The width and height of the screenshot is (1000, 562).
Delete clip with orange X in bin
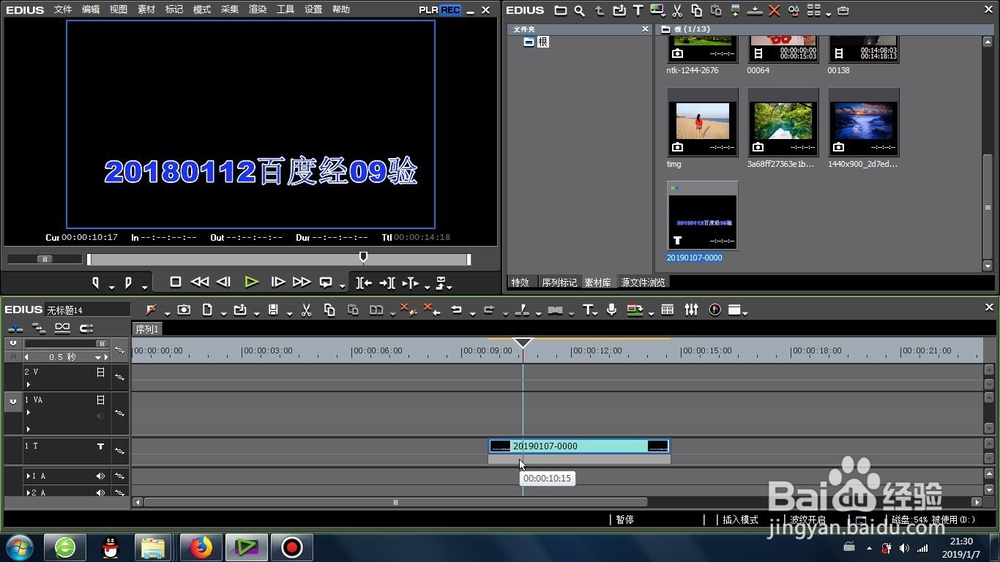coord(774,10)
